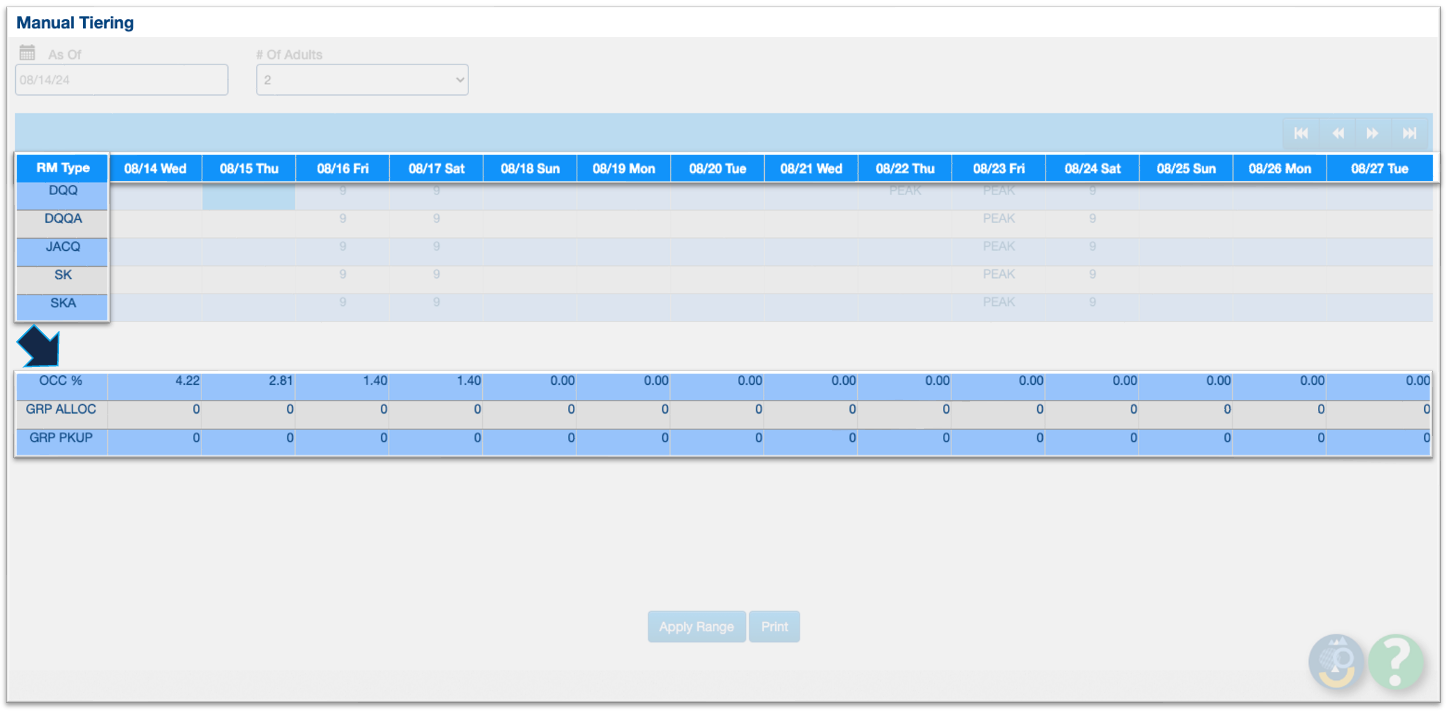Select the RM Type column header

pyautogui.click(x=62, y=168)
